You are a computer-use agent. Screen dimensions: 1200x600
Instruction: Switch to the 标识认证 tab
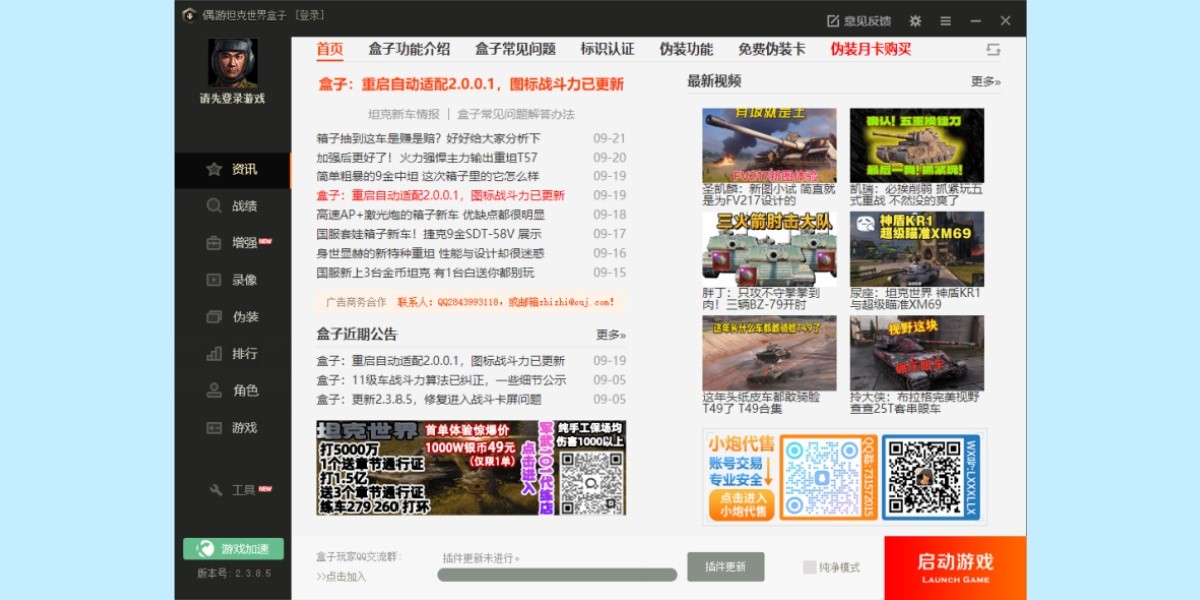[607, 49]
